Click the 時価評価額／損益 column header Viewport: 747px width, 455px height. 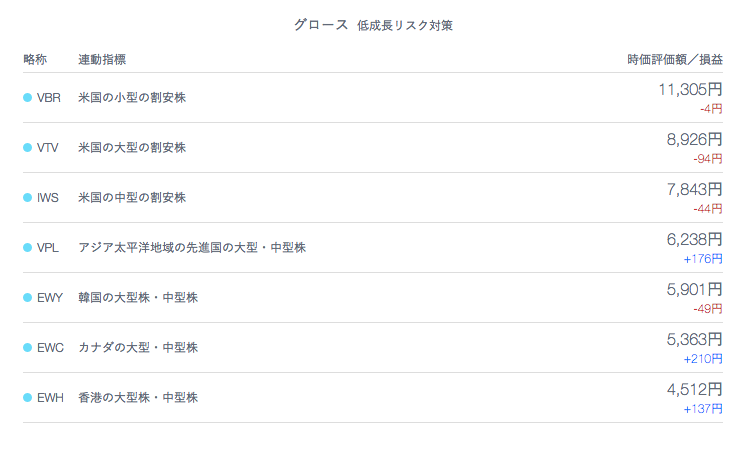(x=675, y=60)
